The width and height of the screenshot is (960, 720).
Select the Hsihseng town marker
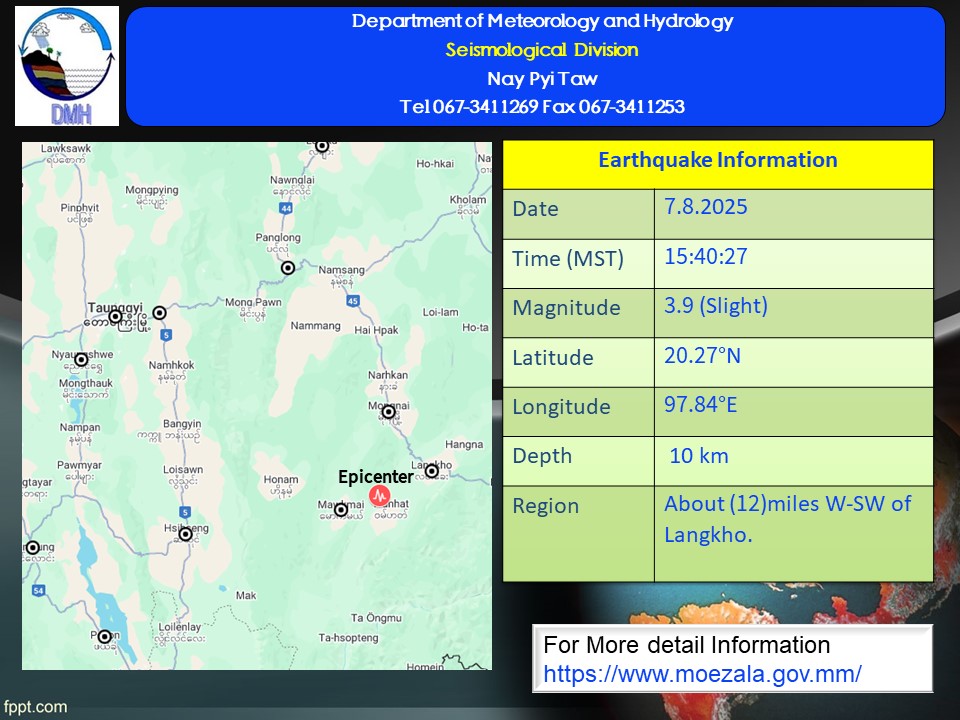click(186, 534)
